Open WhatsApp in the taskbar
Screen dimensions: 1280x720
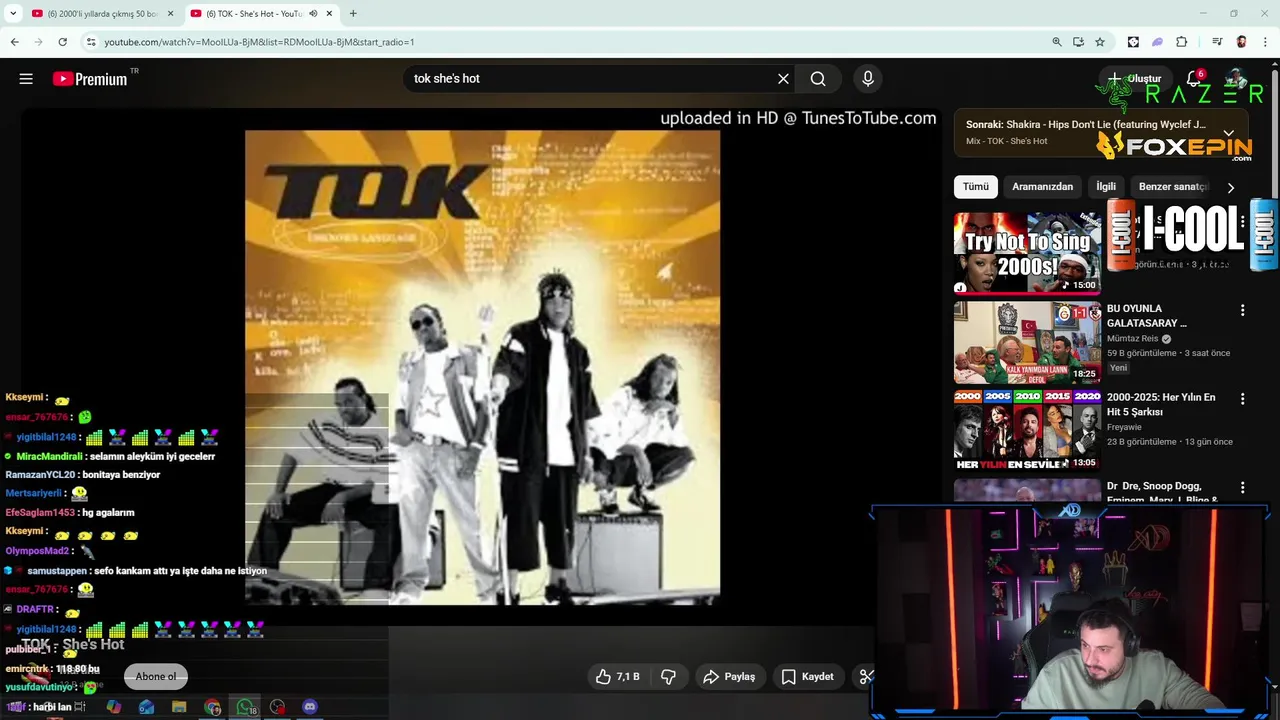245,707
